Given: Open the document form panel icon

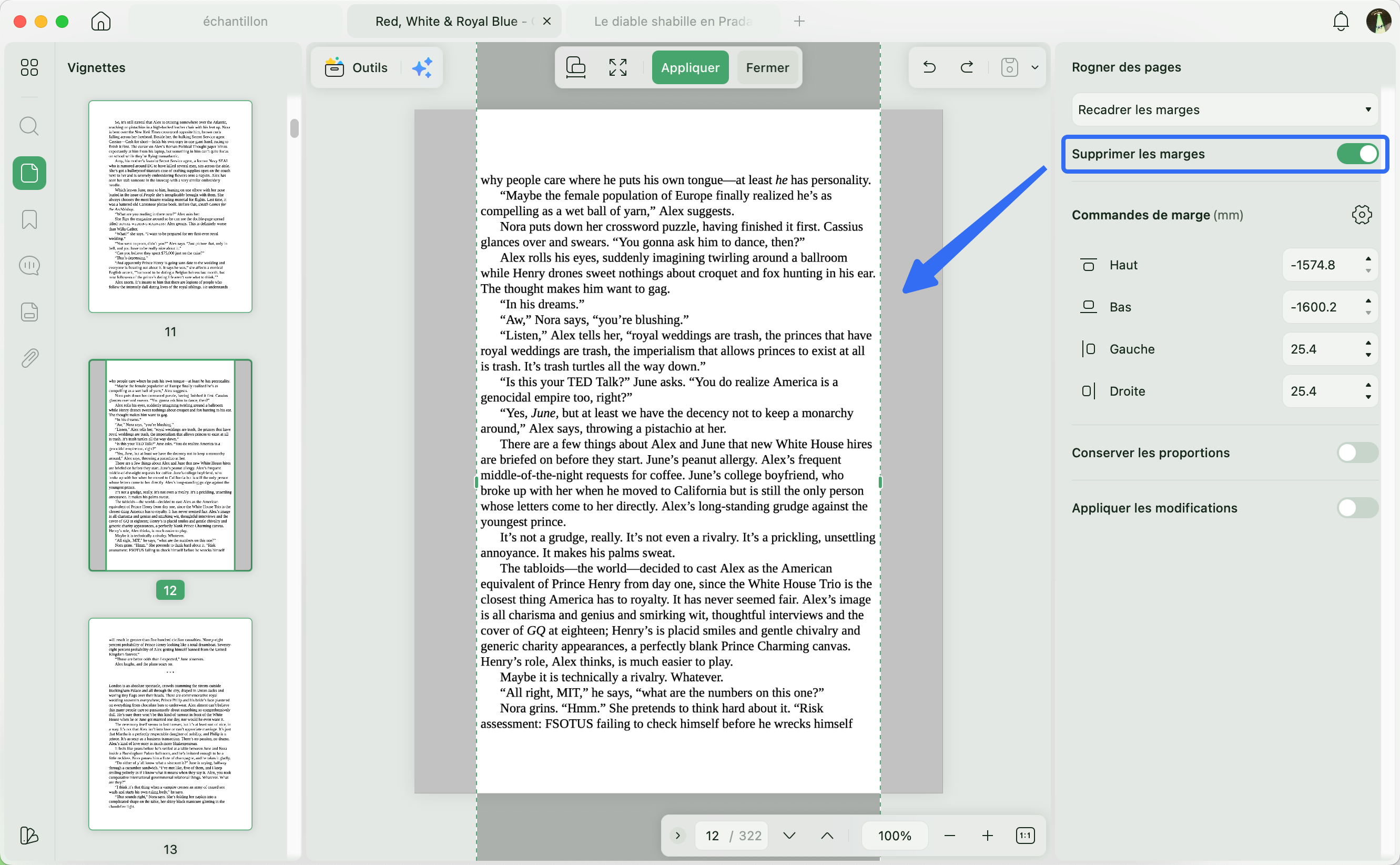Looking at the screenshot, I should (x=29, y=312).
